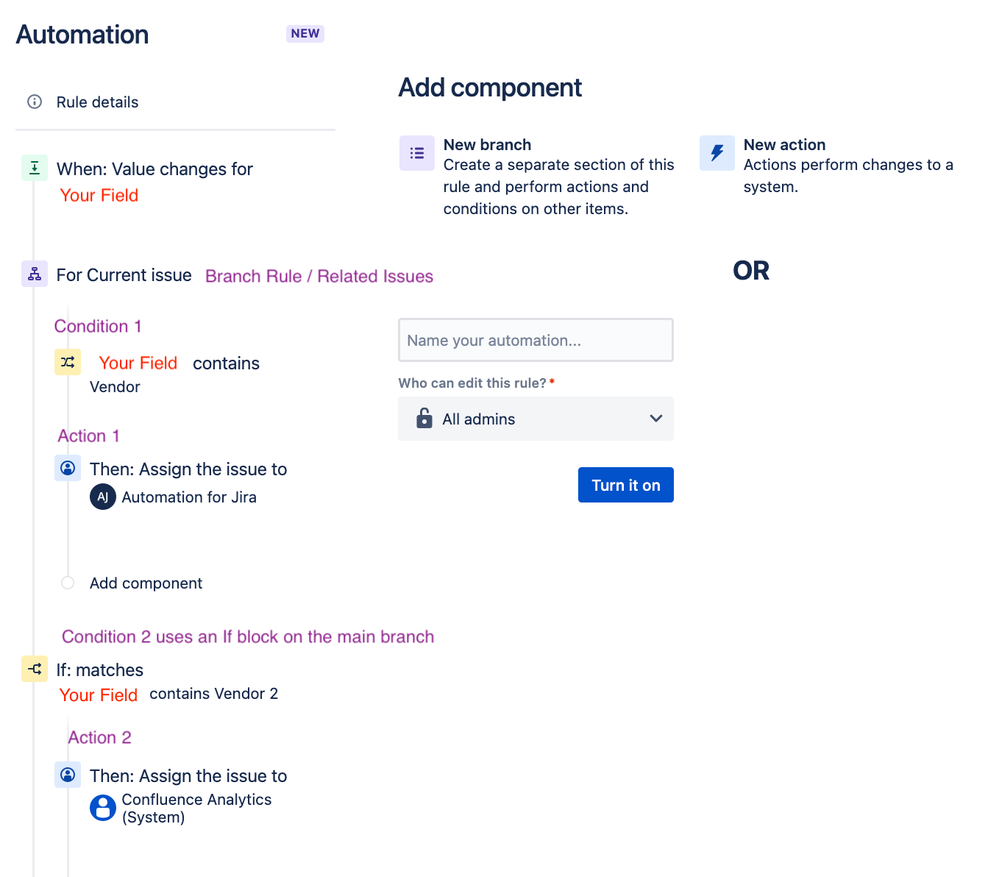Expand the edit permissions chevron arrow
The height and width of the screenshot is (877, 999).
656,418
